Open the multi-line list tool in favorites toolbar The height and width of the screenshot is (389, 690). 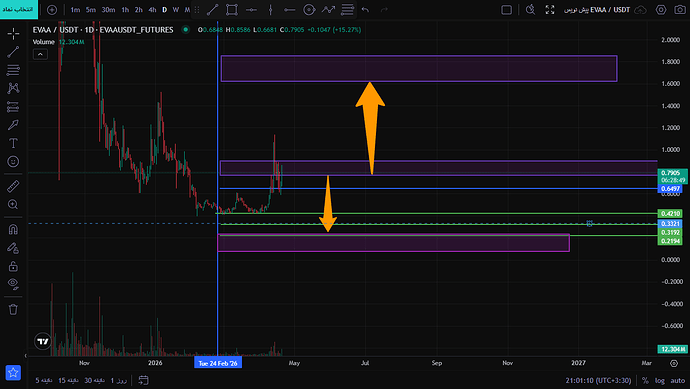coord(347,10)
